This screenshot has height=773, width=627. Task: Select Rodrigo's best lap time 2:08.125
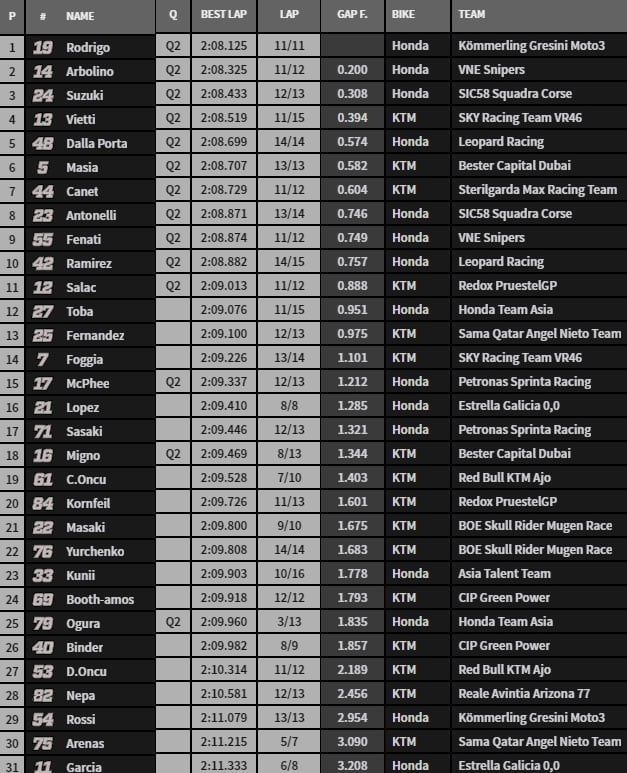tap(223, 47)
